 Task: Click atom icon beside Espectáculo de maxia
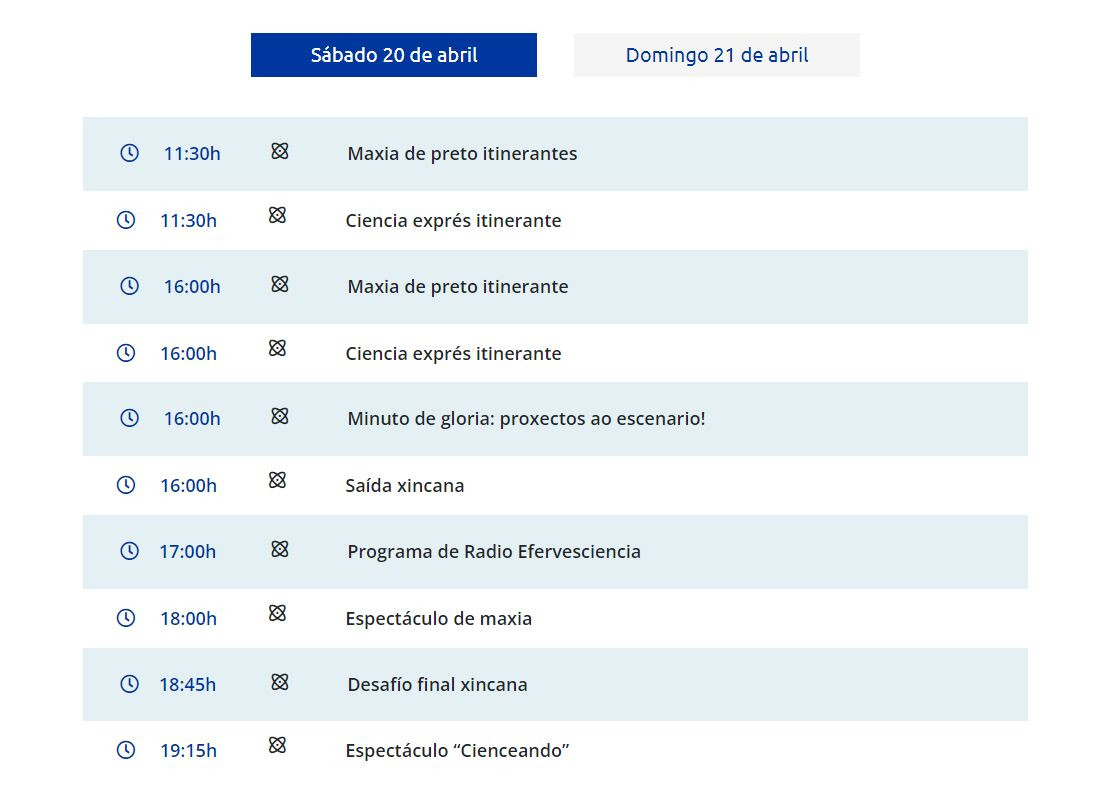click(277, 614)
